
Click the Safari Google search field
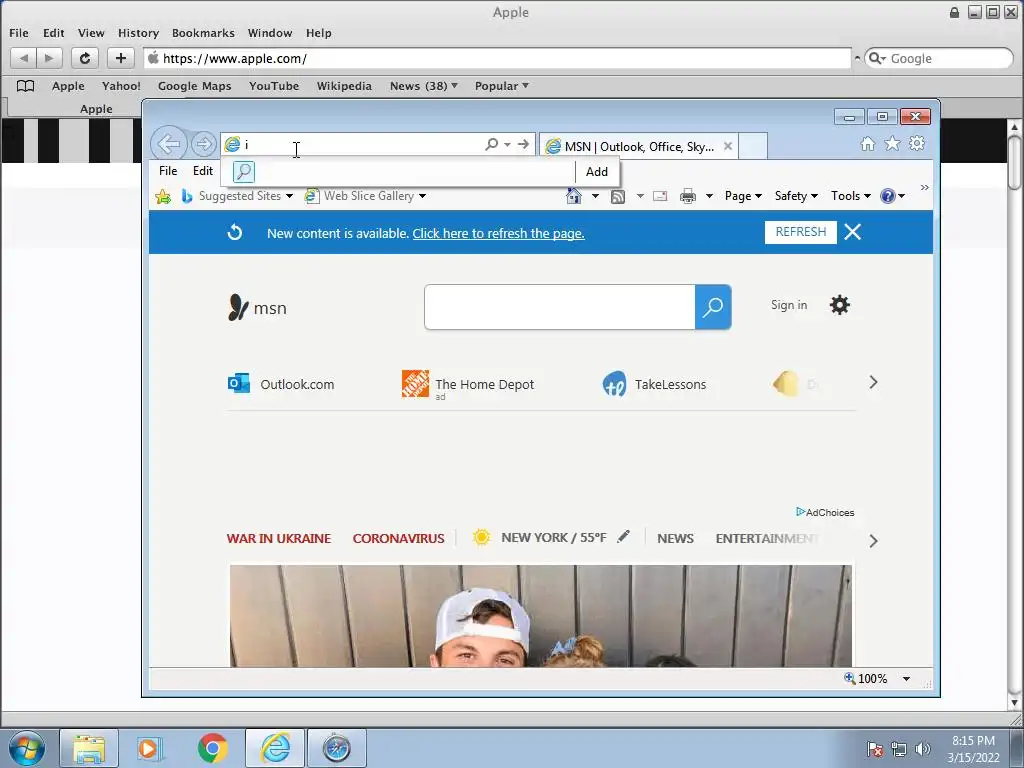(x=939, y=58)
